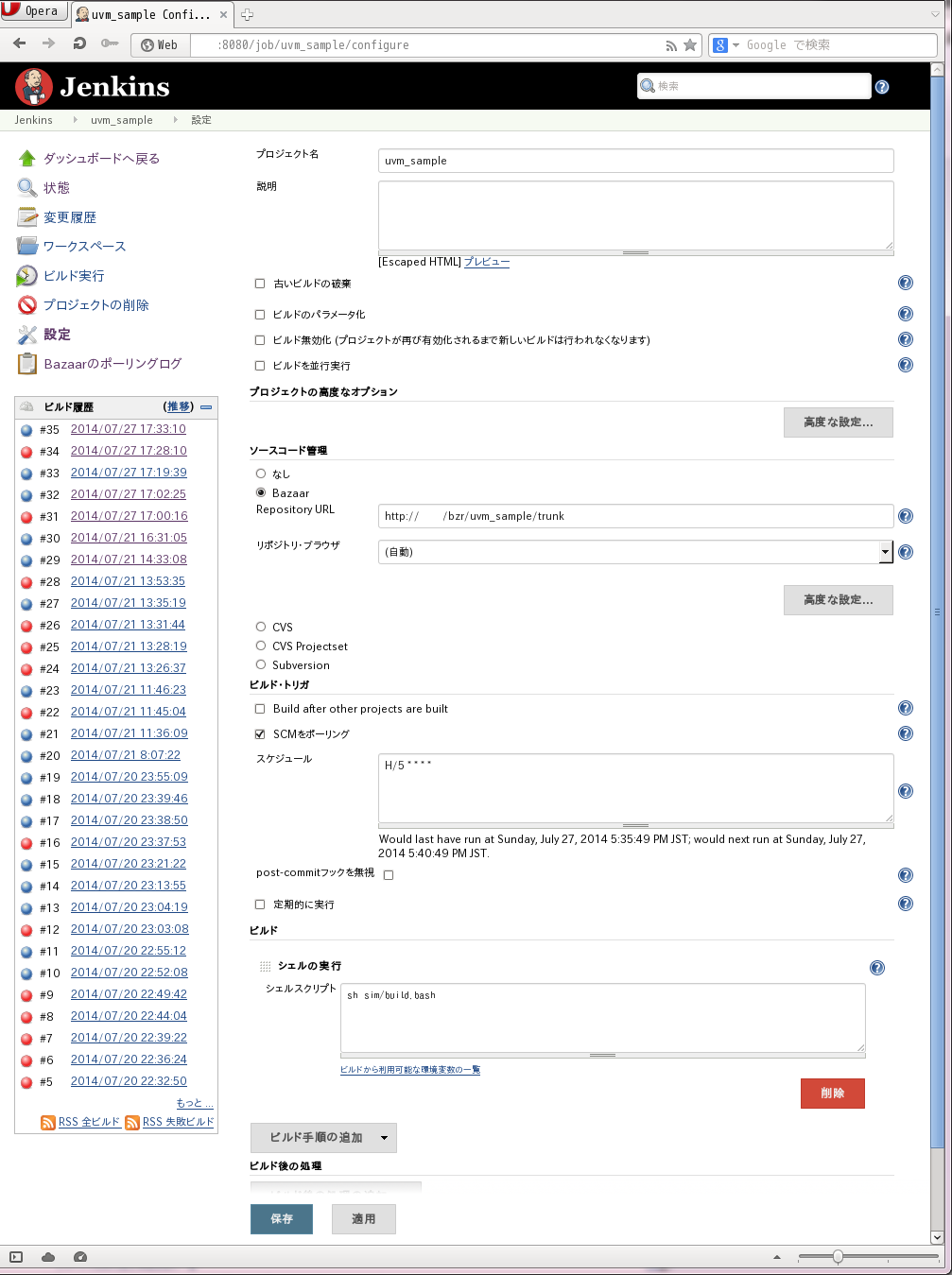Check Build after other projects are built

tap(260, 709)
